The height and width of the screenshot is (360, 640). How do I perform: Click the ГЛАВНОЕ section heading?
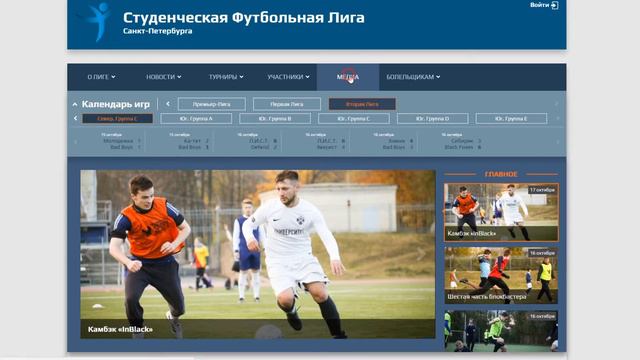click(x=501, y=174)
